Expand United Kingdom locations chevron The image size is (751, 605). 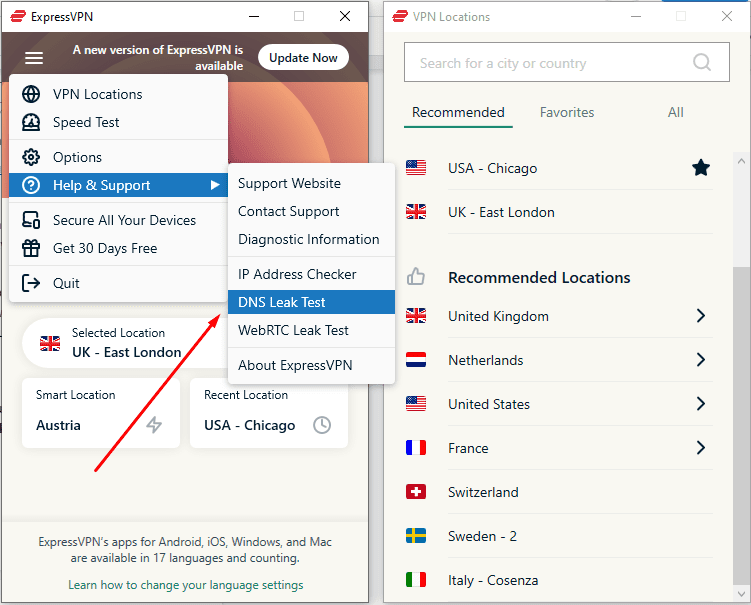[x=701, y=316]
